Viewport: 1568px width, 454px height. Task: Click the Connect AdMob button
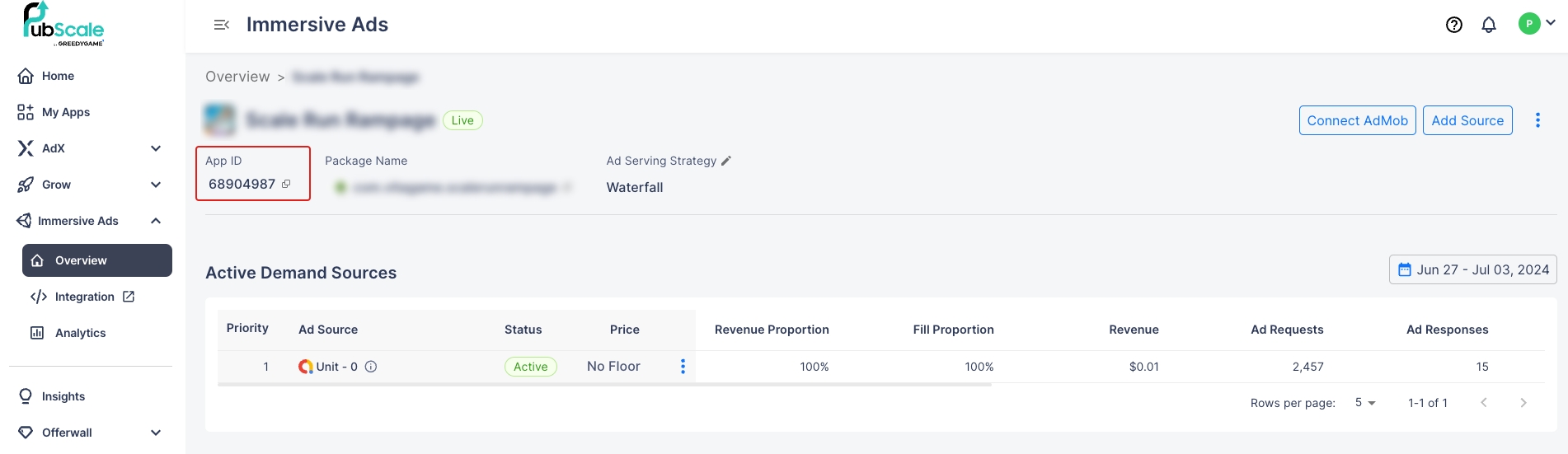pos(1357,120)
